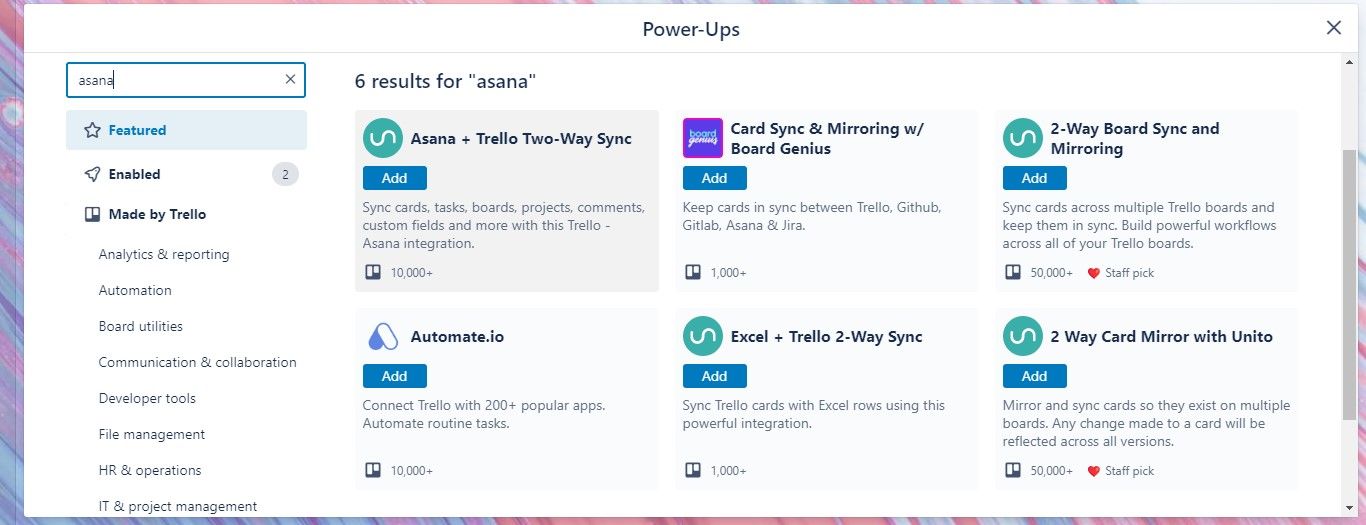Select the Automation category
The width and height of the screenshot is (1366, 525).
(135, 290)
